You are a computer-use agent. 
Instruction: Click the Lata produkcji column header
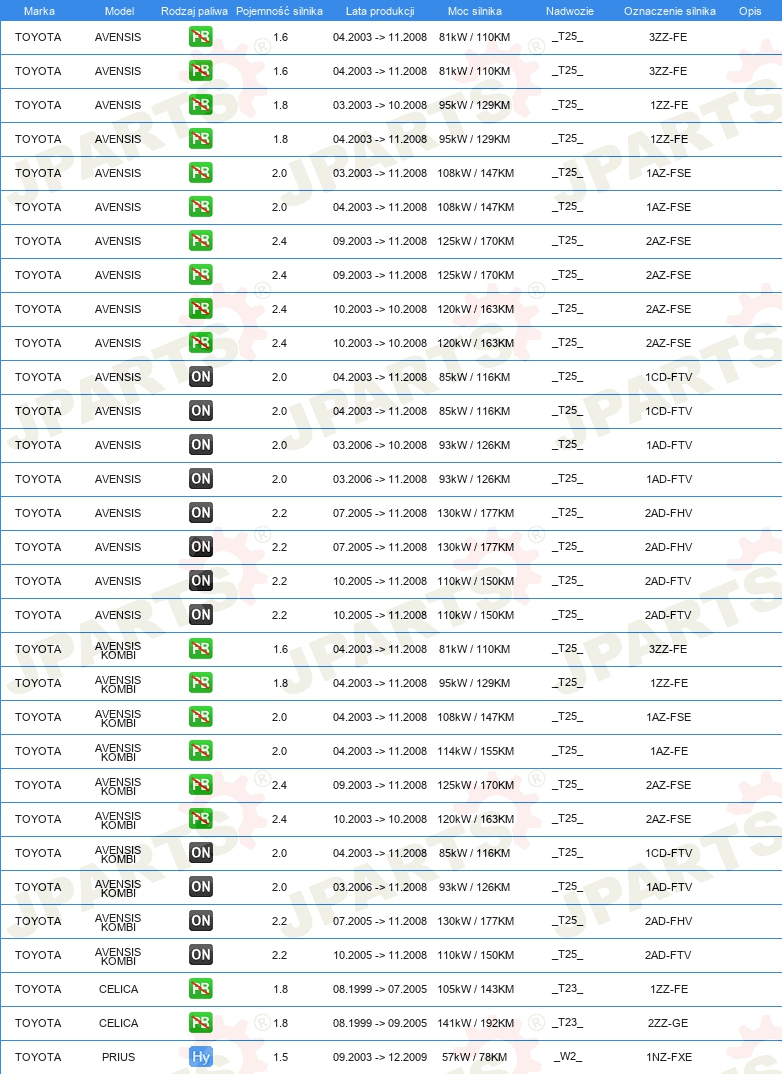(380, 11)
